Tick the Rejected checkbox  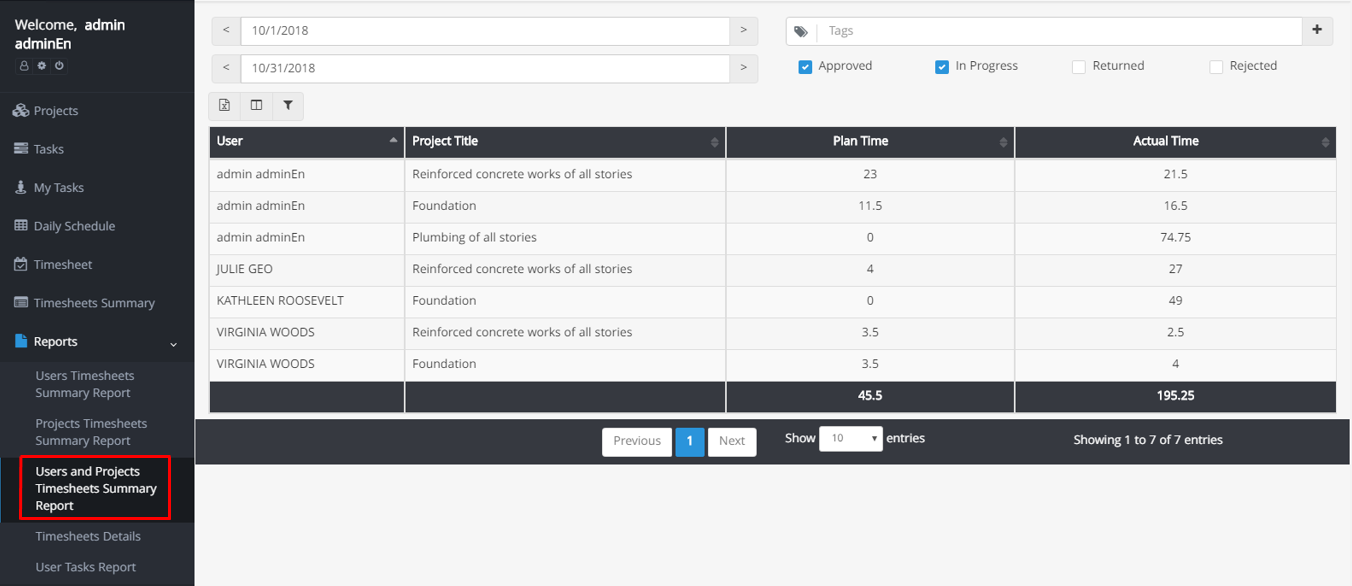tap(1216, 67)
